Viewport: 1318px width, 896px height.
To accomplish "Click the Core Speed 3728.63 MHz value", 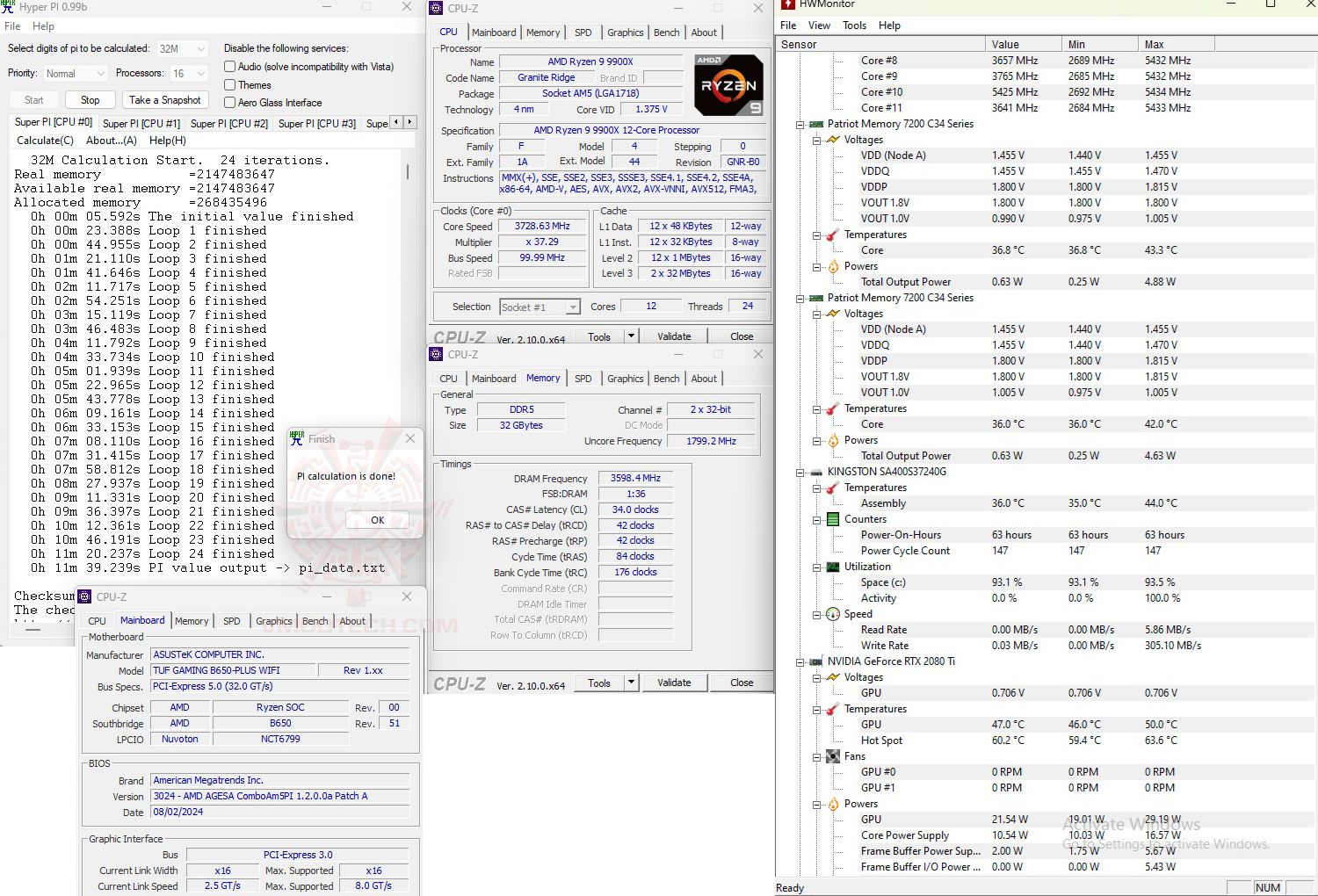I will pos(542,226).
